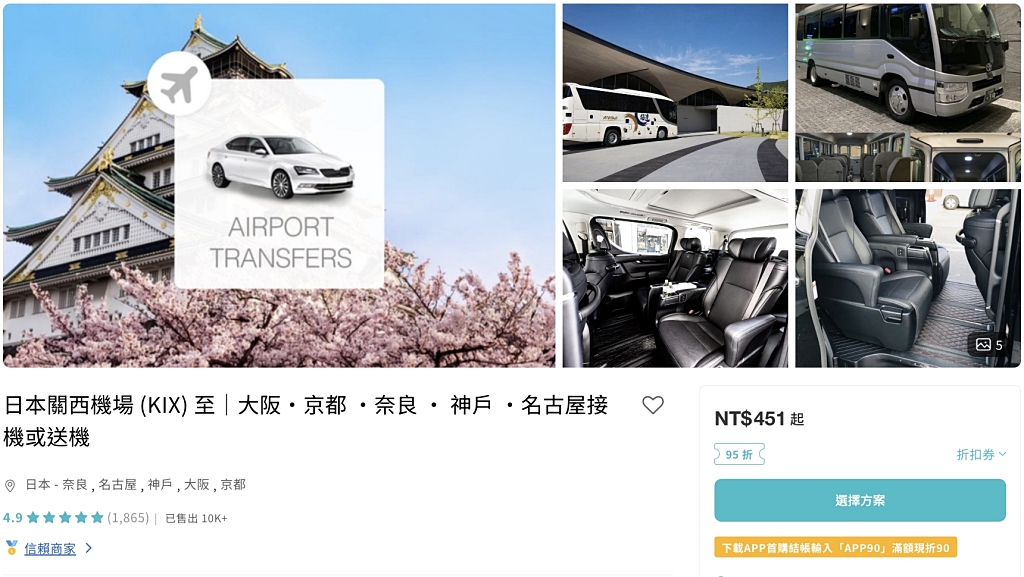Image resolution: width=1024 pixels, height=577 pixels.
Task: Expand the 折扣券 coupon dropdown
Action: click(982, 454)
